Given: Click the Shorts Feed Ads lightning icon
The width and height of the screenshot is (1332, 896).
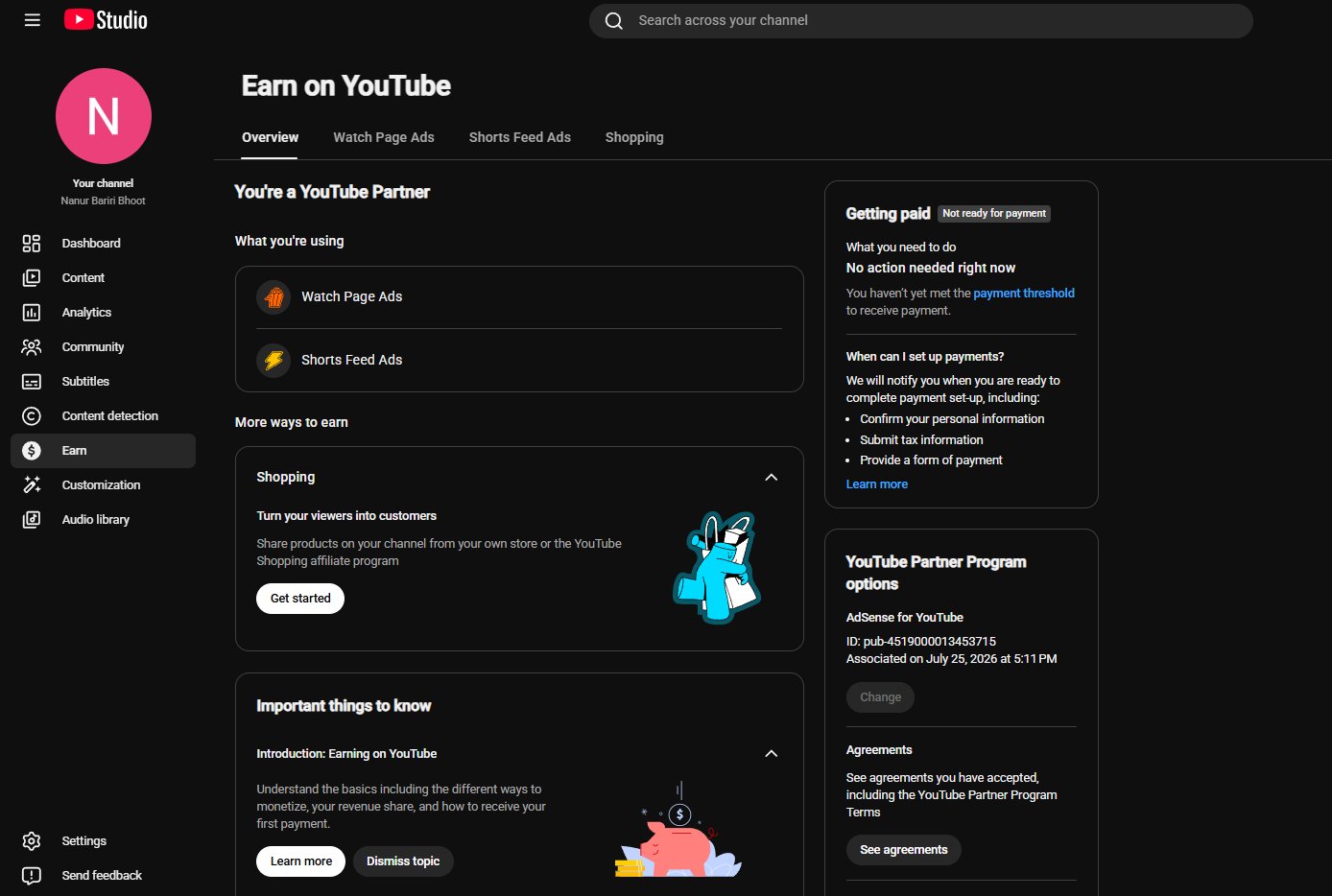Looking at the screenshot, I should point(274,361).
